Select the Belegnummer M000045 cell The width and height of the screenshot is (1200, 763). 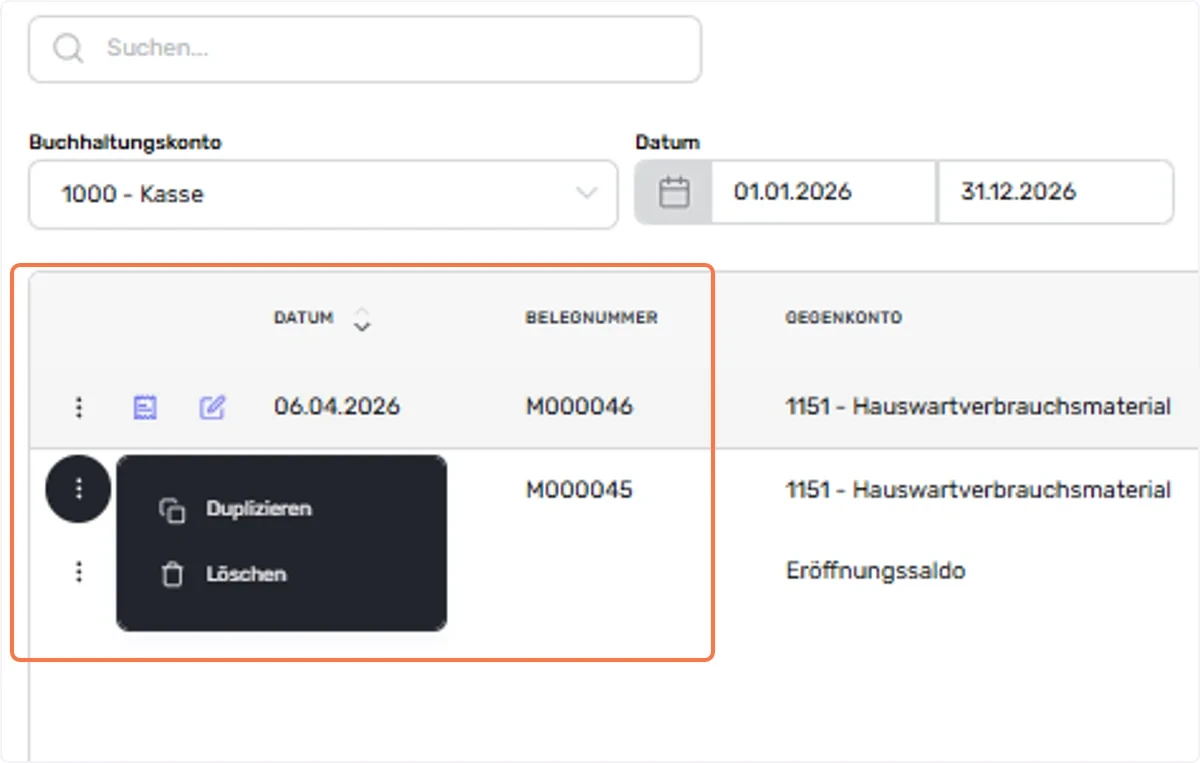coord(579,490)
